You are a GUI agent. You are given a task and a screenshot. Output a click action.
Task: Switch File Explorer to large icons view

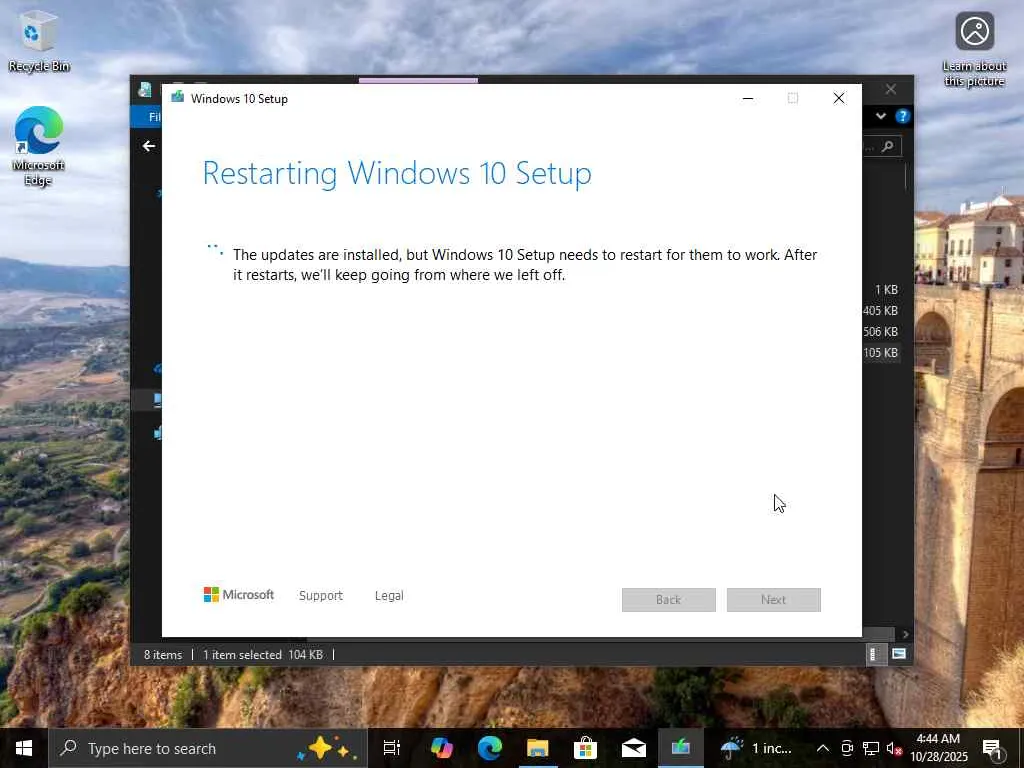(899, 654)
